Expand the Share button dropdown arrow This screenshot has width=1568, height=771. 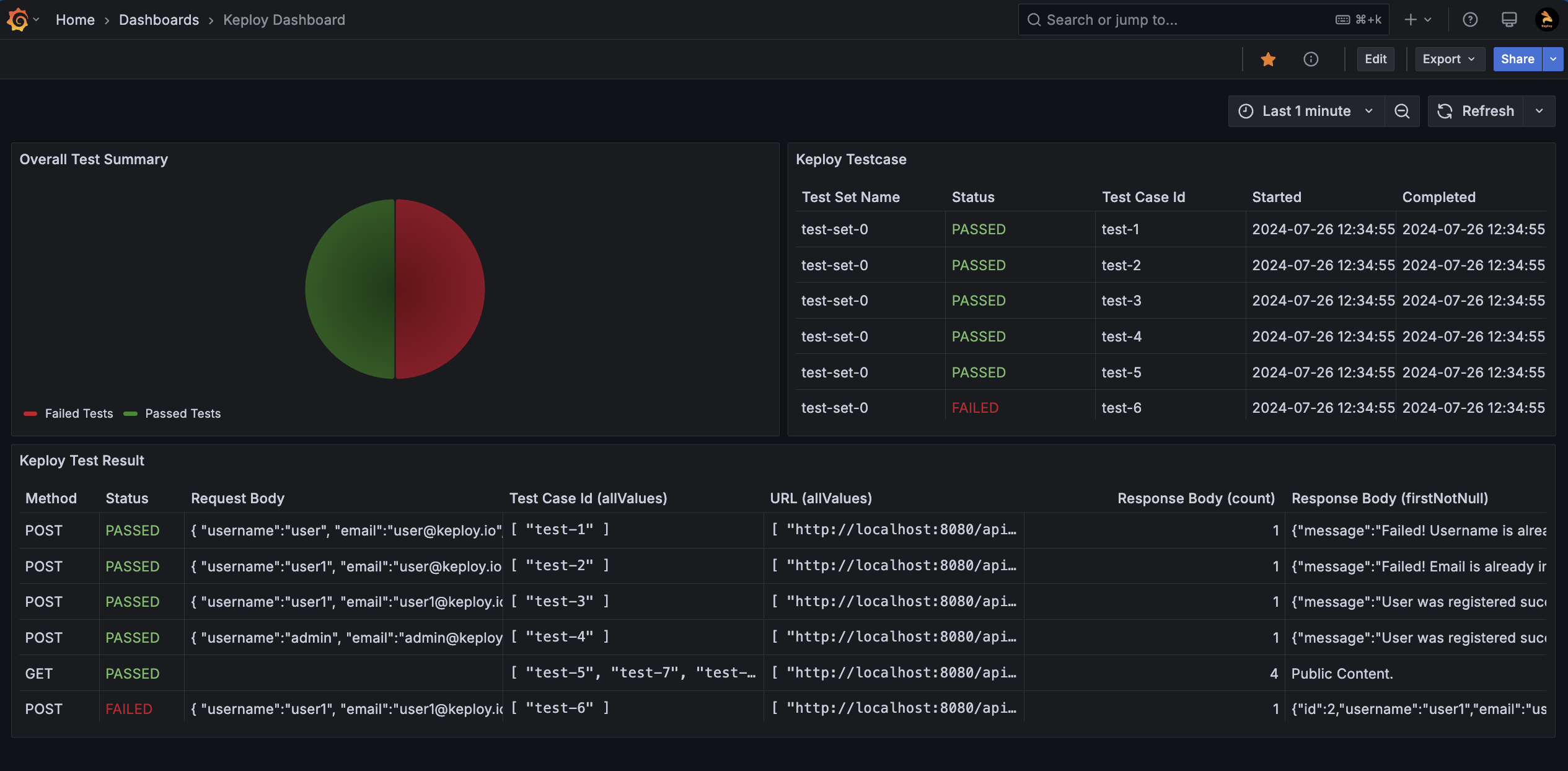(1553, 59)
